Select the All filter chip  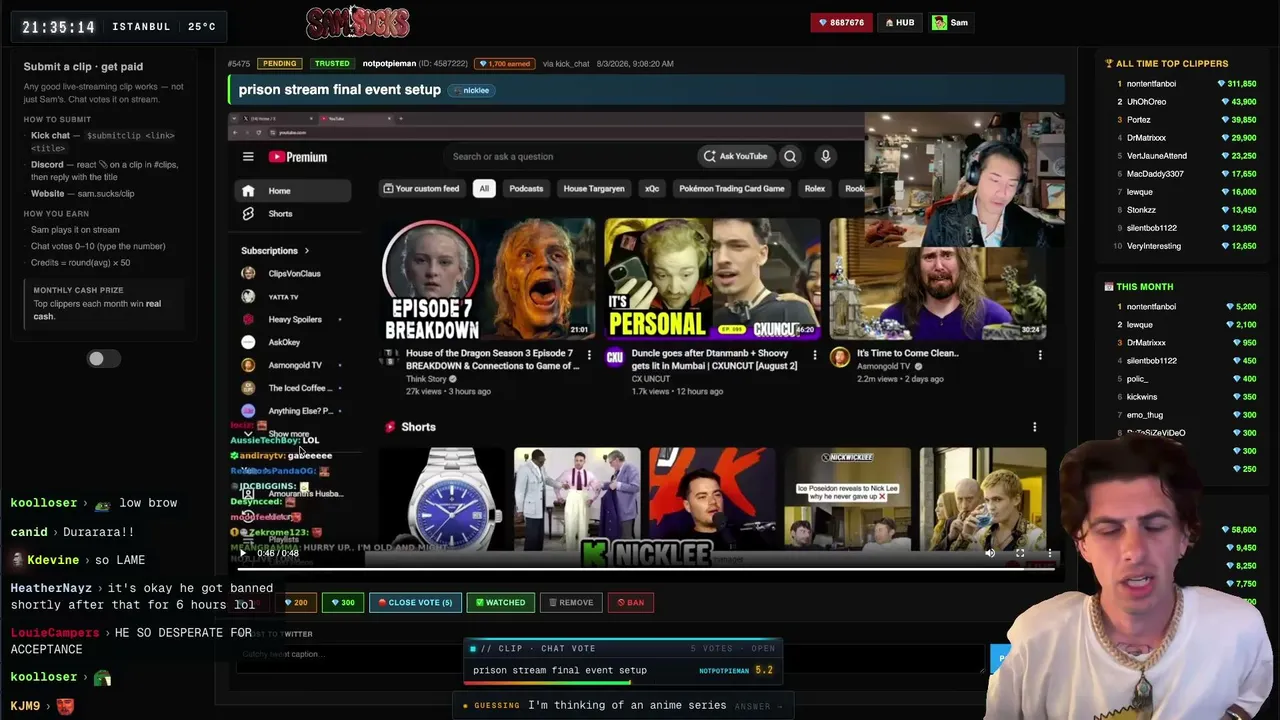click(x=484, y=188)
